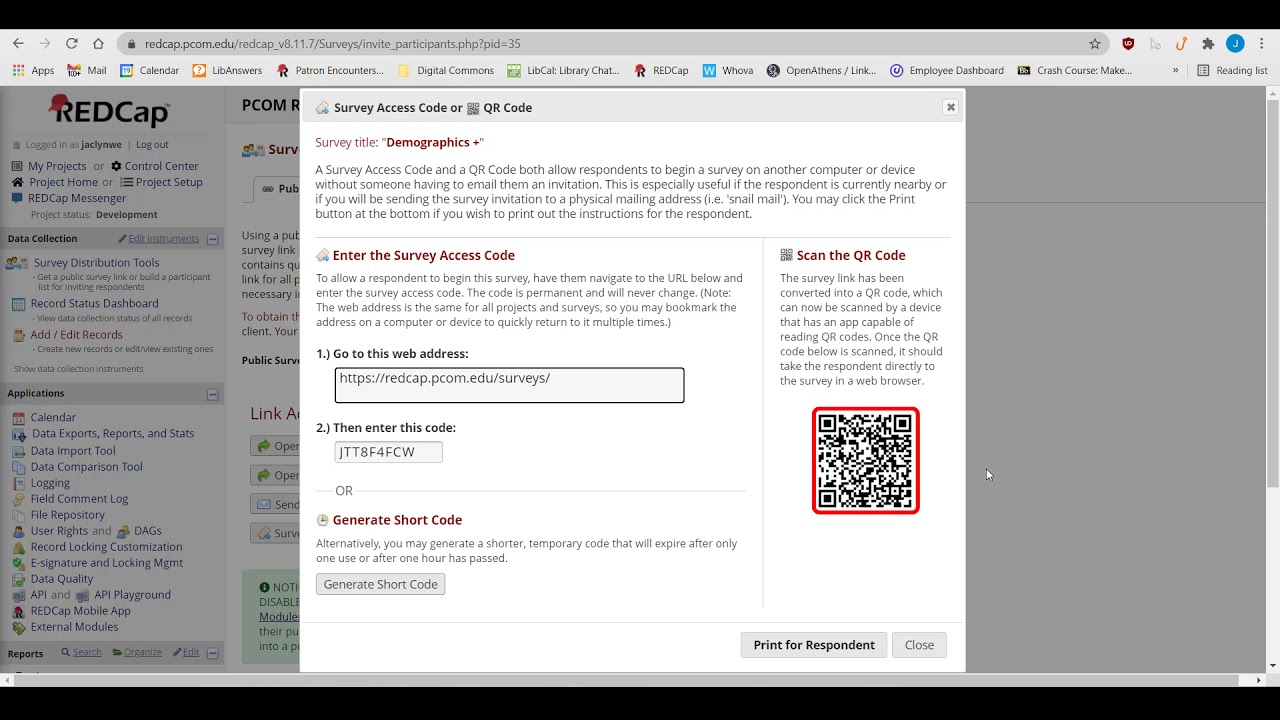Open the LibCal Library Chat bookmark

(563, 71)
